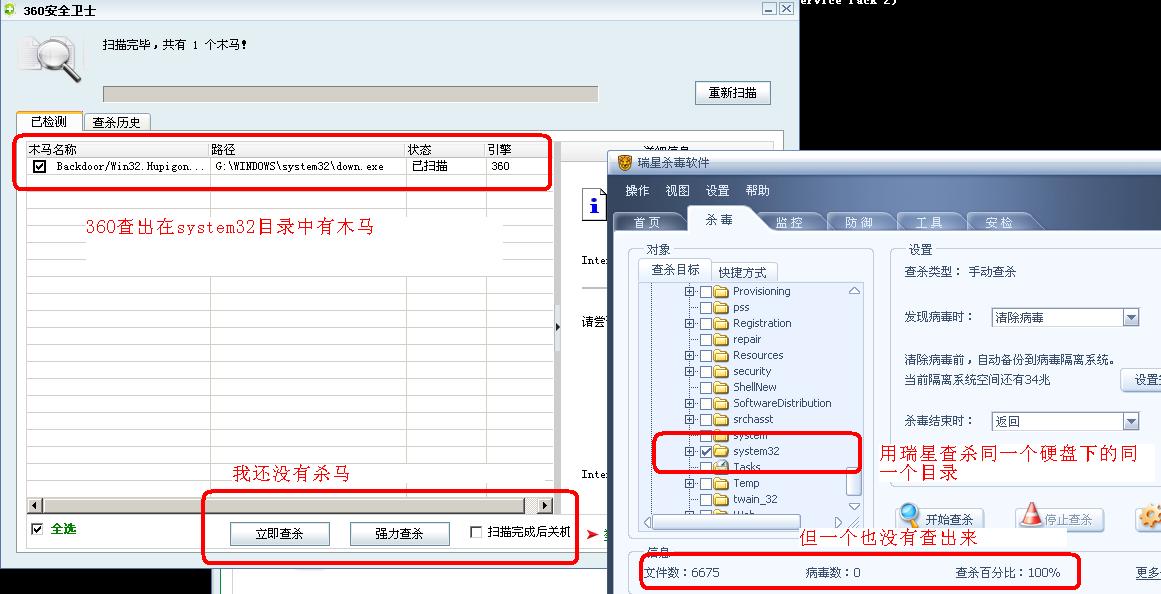The height and width of the screenshot is (594, 1161).
Task: Click the pss folder icon in Rising tree
Action: click(x=721, y=307)
